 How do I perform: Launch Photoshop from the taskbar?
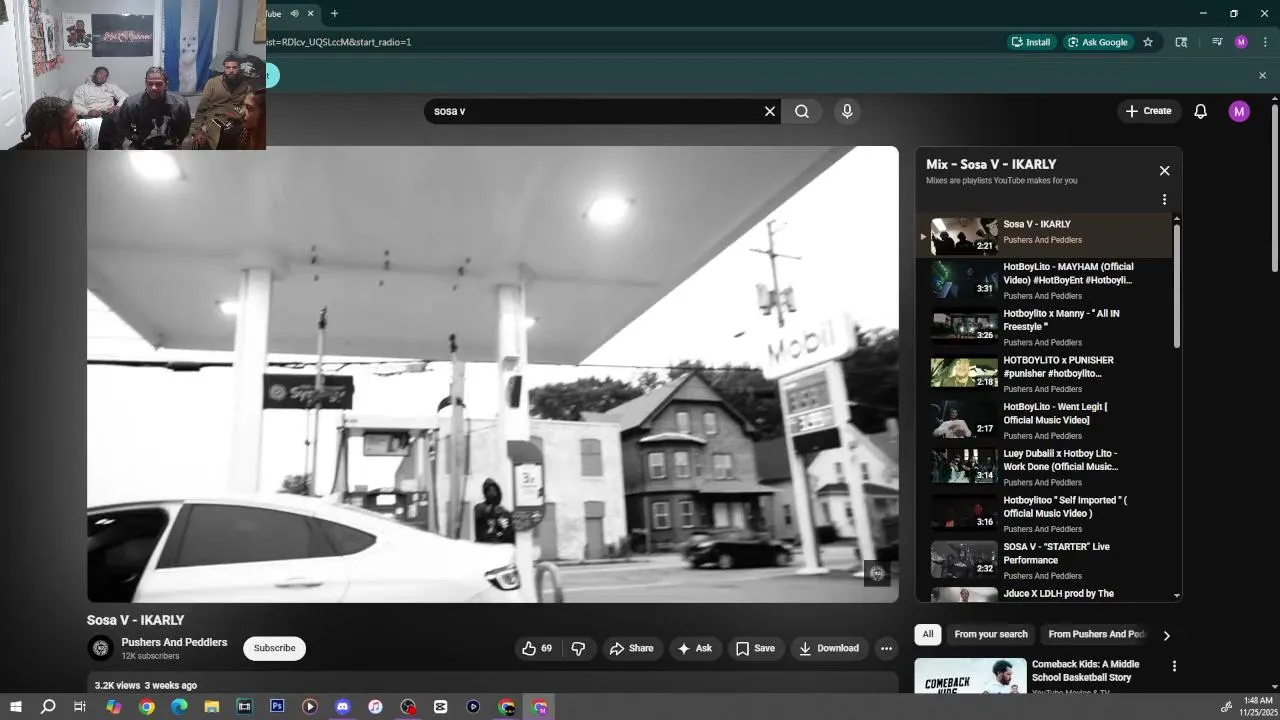point(277,706)
